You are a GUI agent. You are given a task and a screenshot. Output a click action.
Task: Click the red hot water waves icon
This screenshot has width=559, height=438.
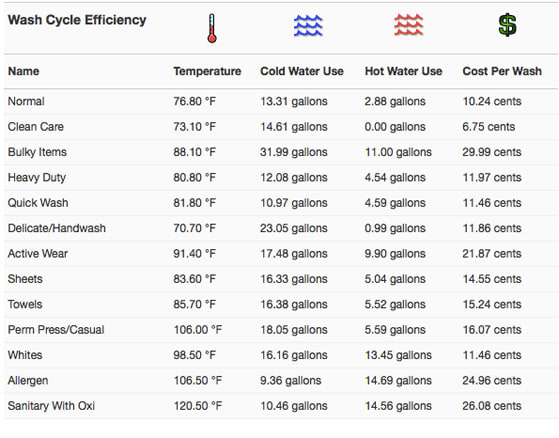(409, 25)
